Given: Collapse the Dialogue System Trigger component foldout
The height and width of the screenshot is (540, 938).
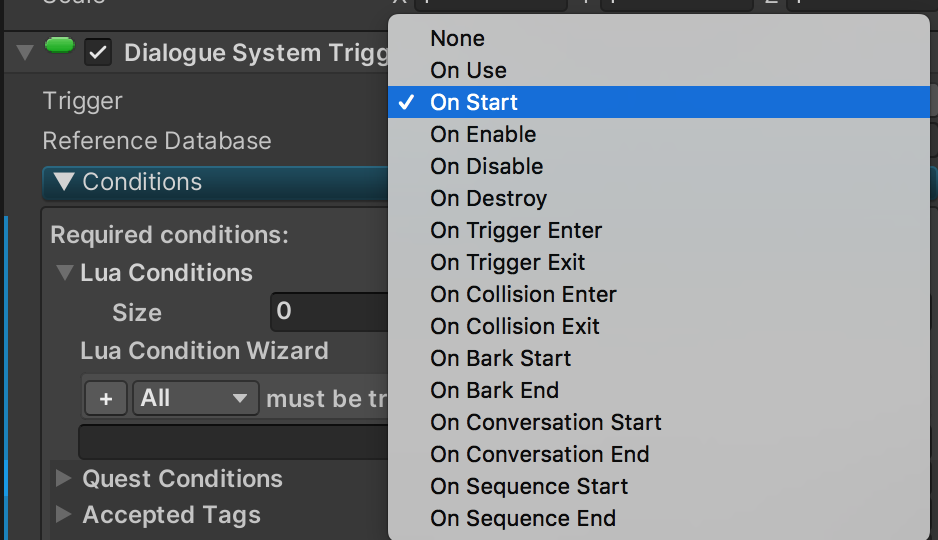Looking at the screenshot, I should pyautogui.click(x=25, y=53).
